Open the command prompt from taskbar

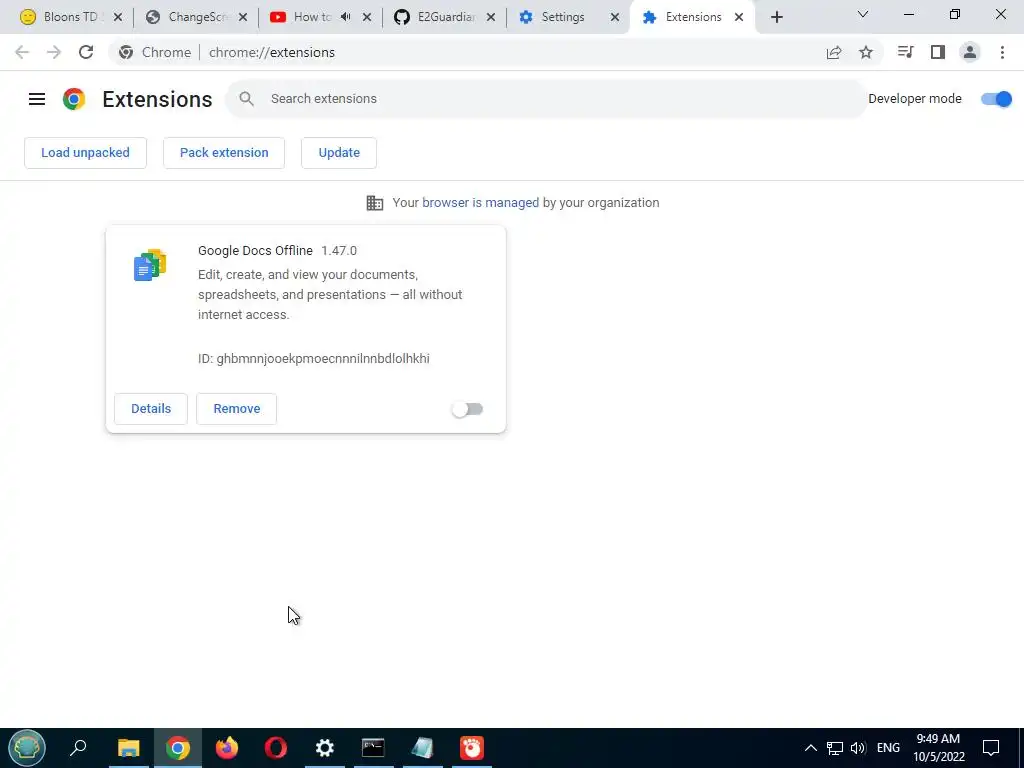pyautogui.click(x=373, y=748)
